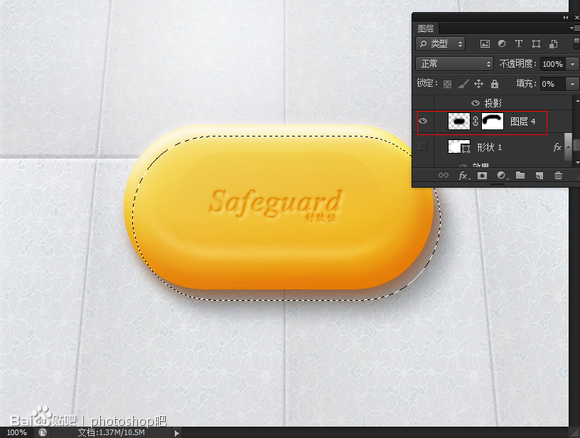Toggle the 投影 effect eye icon
This screenshot has height=438, width=580.
point(475,103)
